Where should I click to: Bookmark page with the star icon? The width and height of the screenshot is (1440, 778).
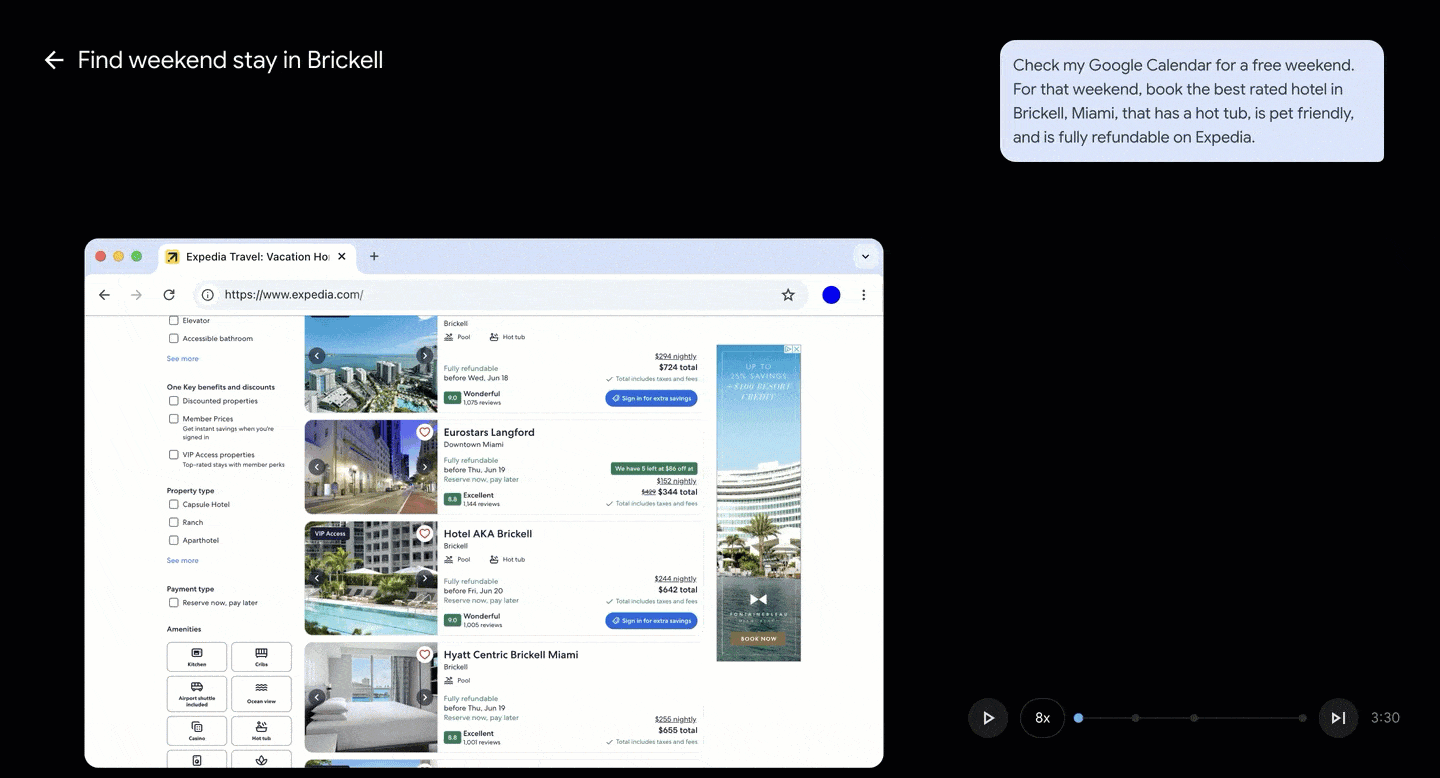click(788, 295)
